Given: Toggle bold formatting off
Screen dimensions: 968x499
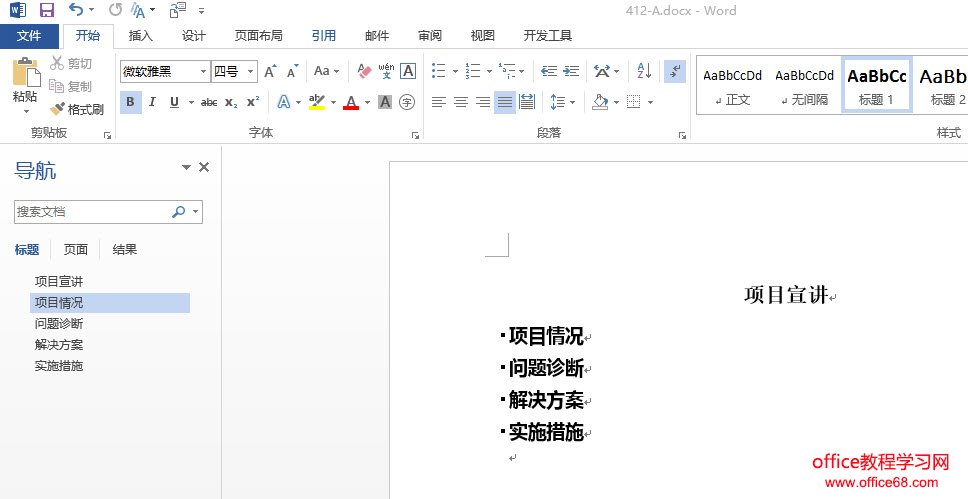Looking at the screenshot, I should 130,102.
